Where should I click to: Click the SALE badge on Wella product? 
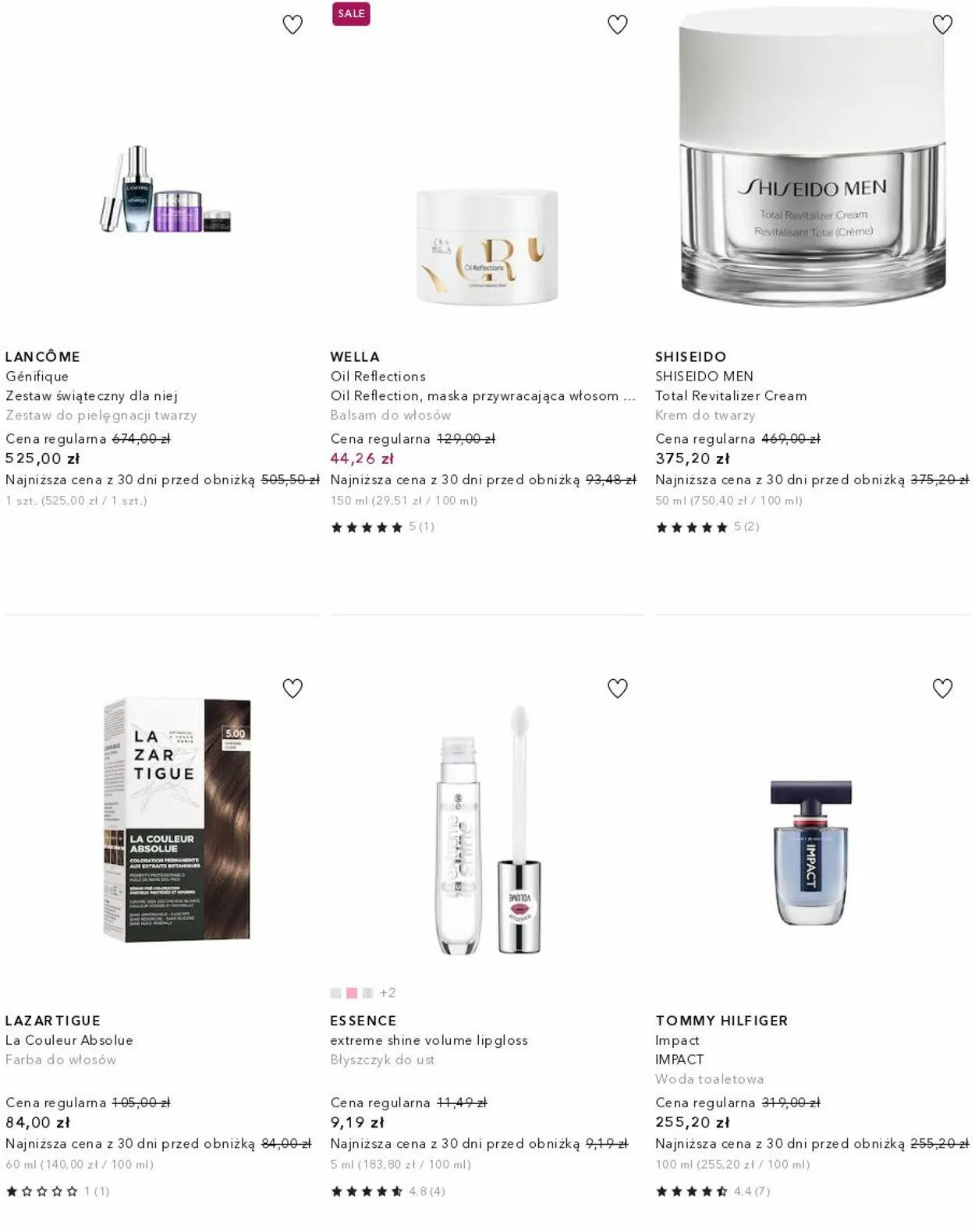tap(351, 14)
